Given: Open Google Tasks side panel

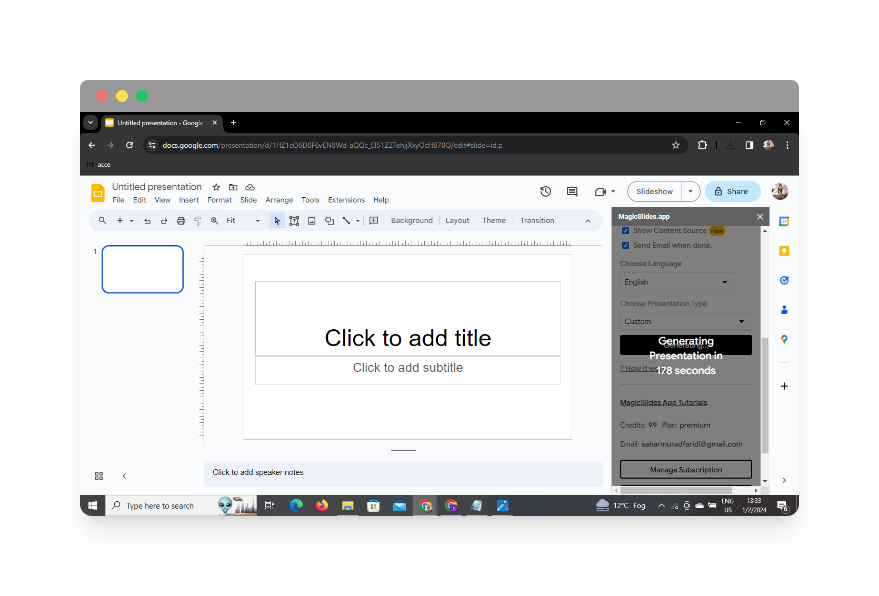Looking at the screenshot, I should [784, 280].
